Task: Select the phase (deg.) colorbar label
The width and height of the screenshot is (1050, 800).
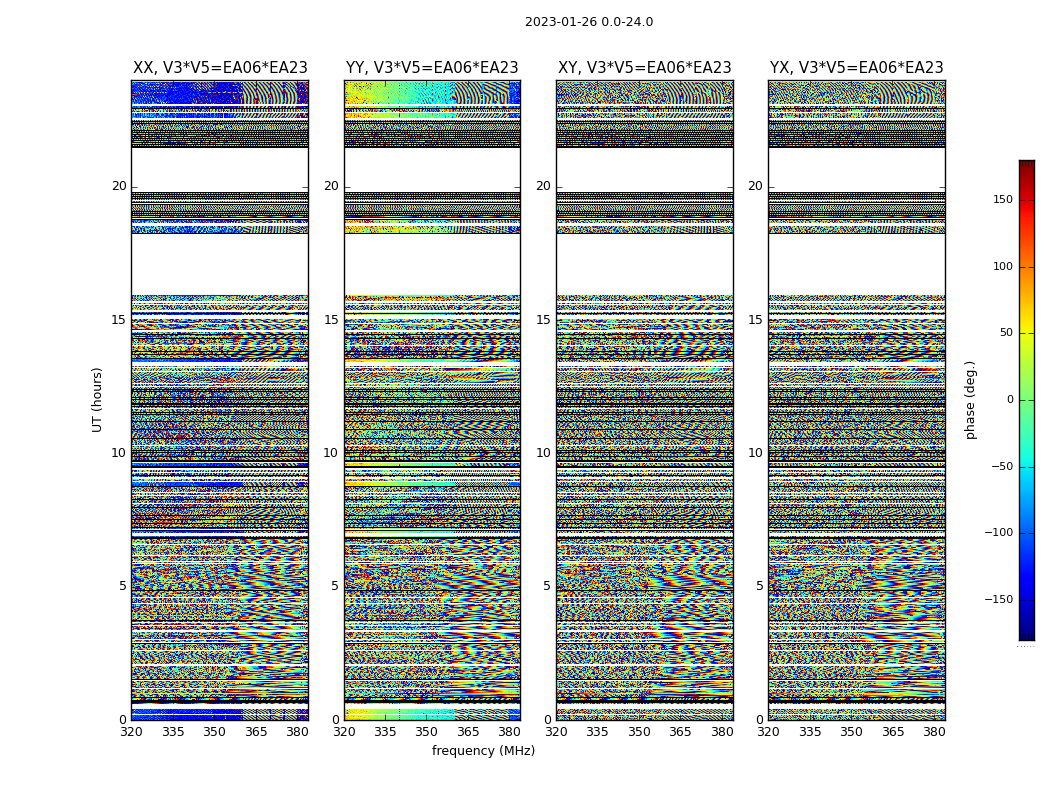Action: tap(970, 400)
